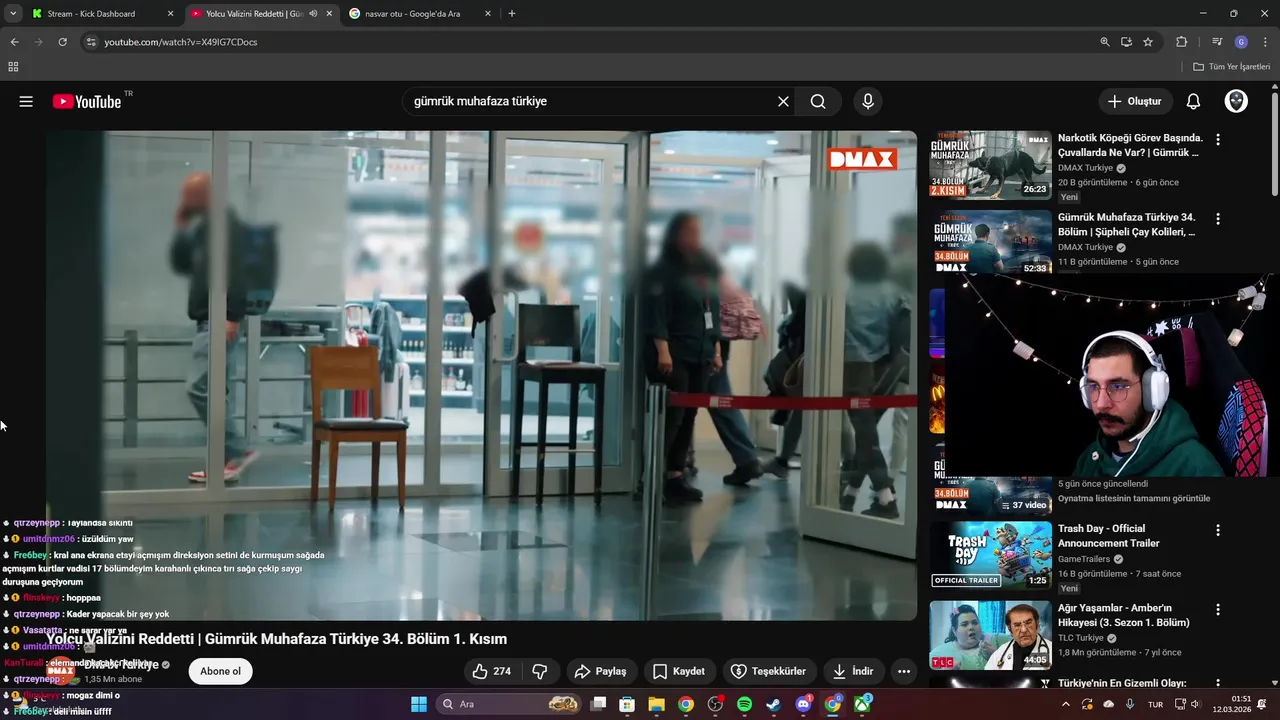Open Chrome extensions puzzle icon

[x=1181, y=42]
